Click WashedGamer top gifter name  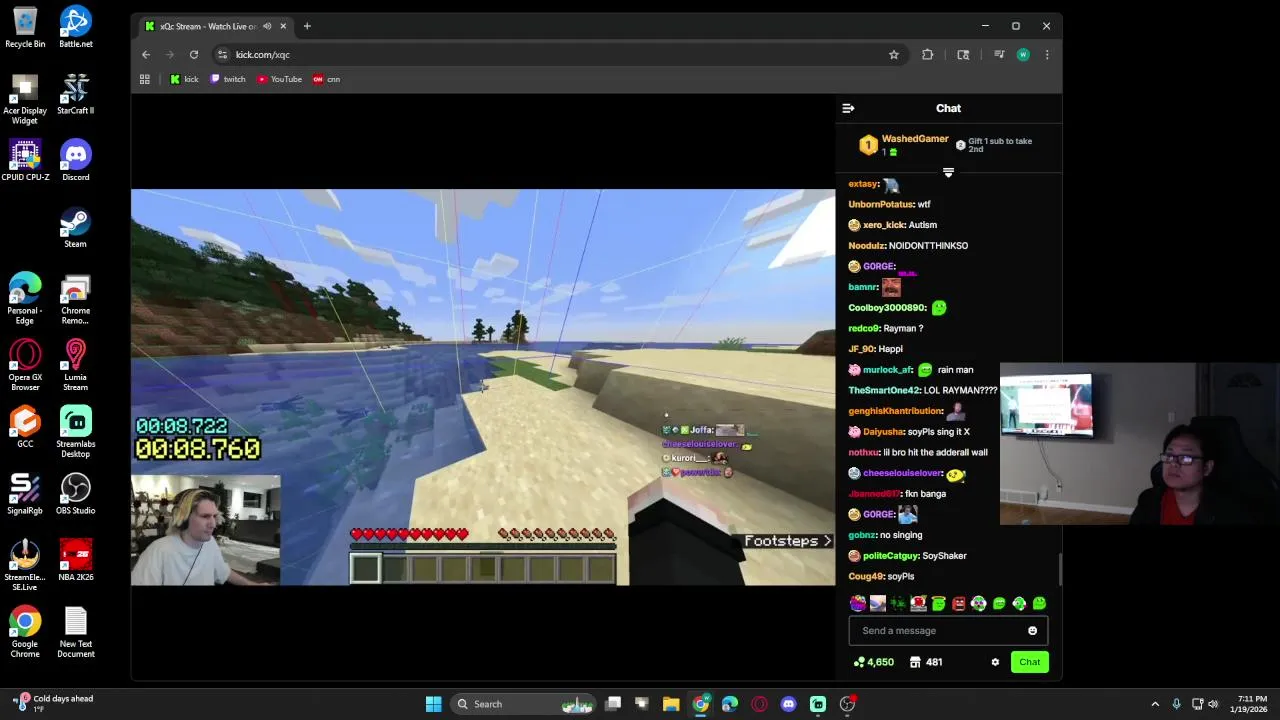[x=915, y=139]
